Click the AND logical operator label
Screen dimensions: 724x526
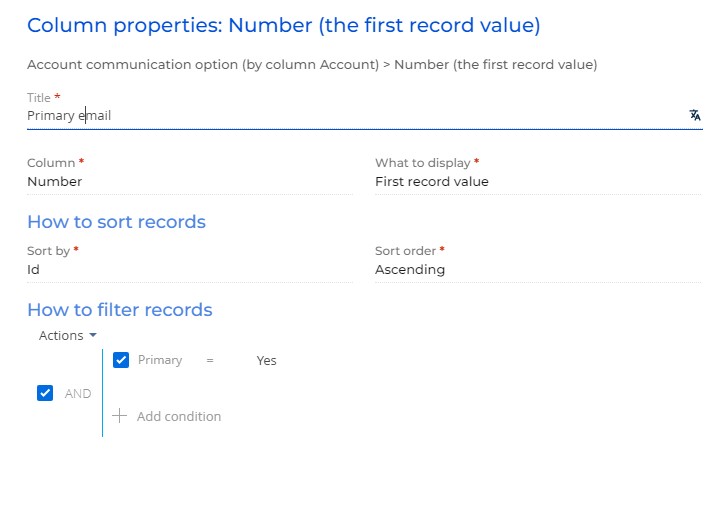coord(78,393)
